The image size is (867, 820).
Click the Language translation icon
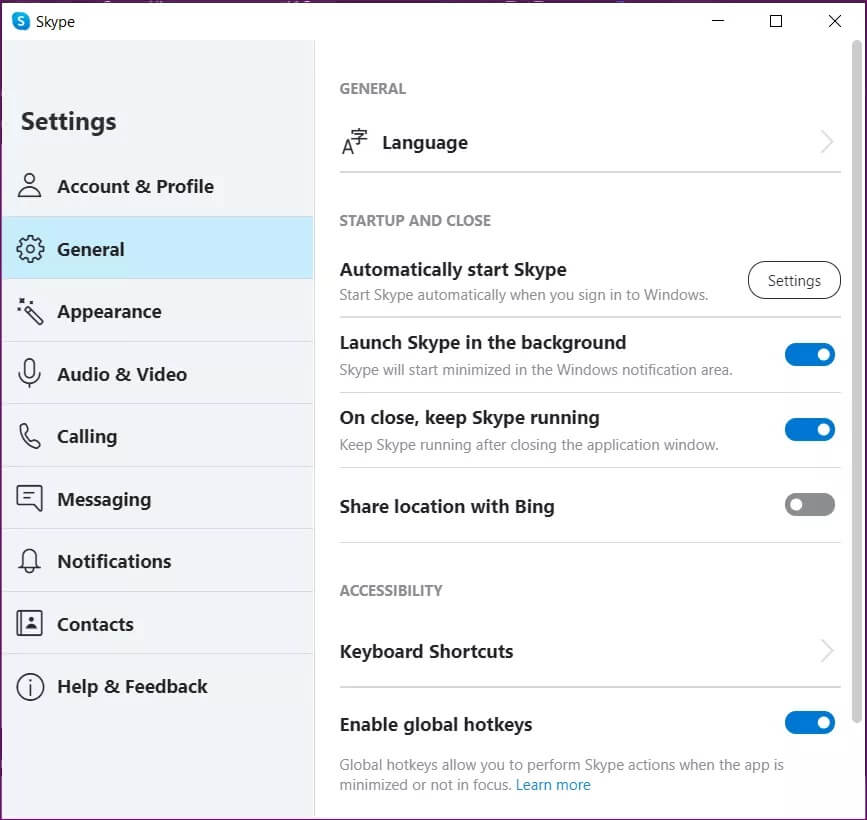pyautogui.click(x=354, y=142)
